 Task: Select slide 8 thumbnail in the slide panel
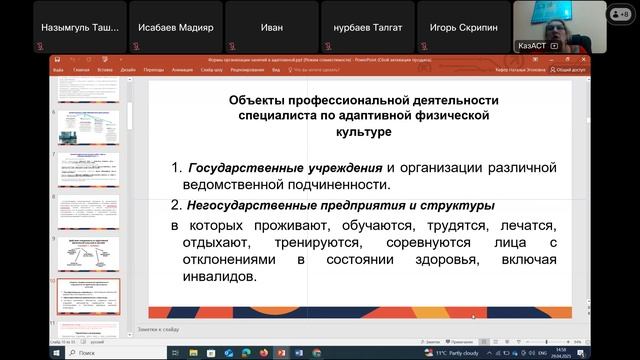click(x=89, y=212)
